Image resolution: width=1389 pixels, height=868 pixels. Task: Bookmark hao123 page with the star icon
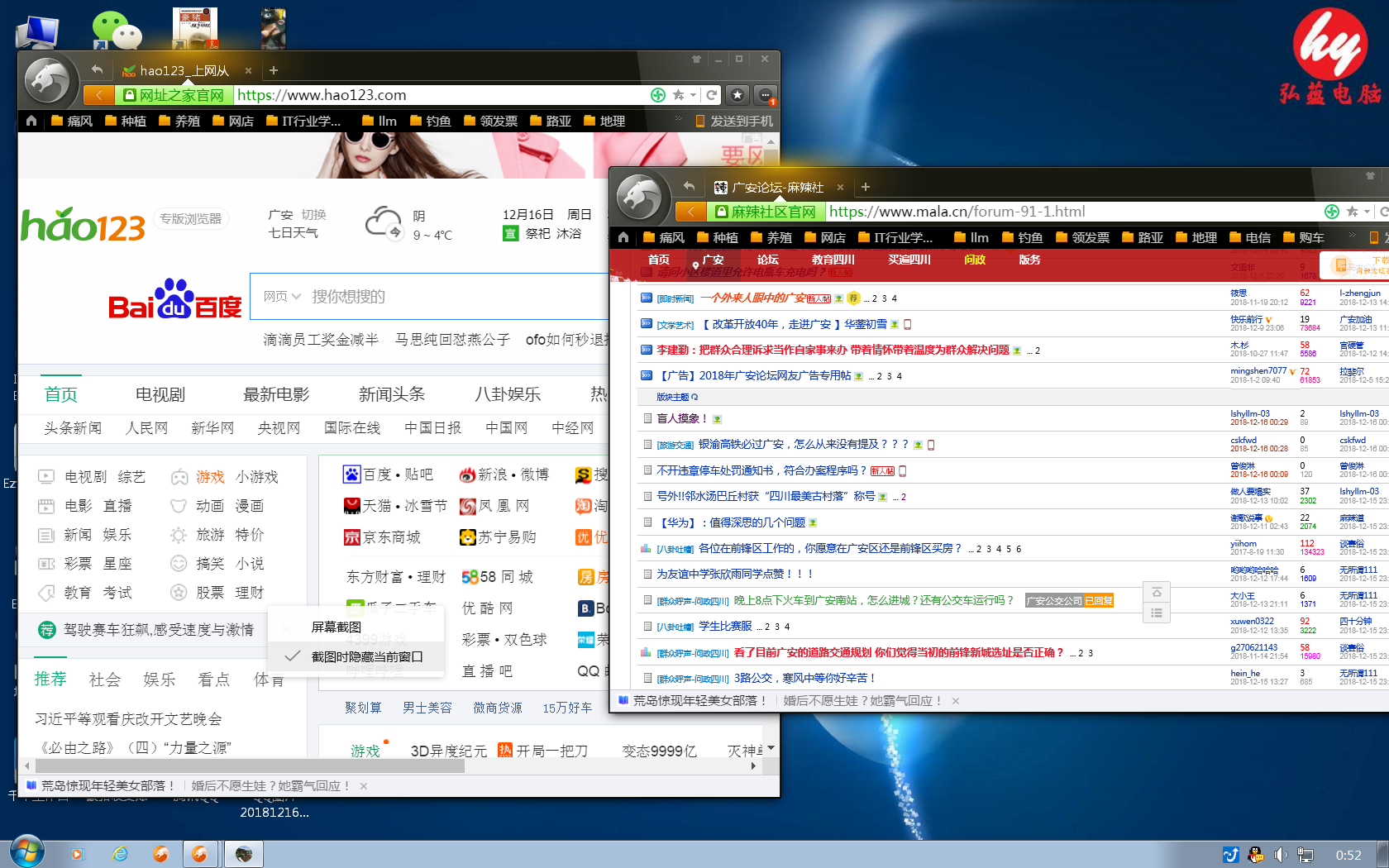[679, 95]
